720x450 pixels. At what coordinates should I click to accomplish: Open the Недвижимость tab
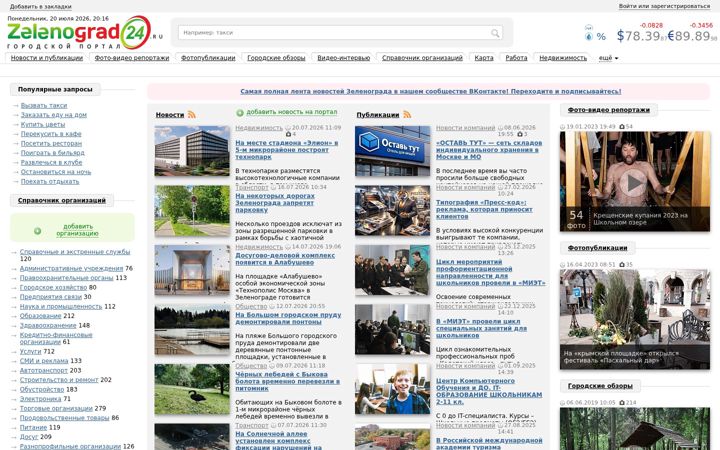pos(563,58)
